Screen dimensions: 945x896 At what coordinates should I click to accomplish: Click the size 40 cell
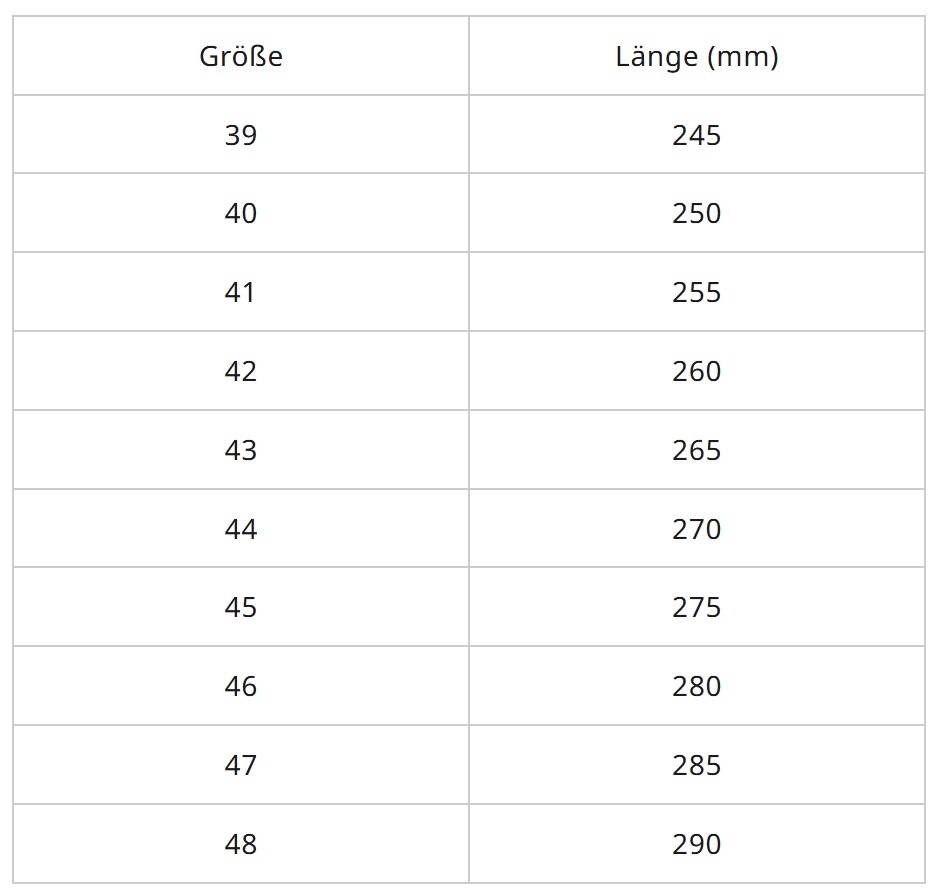click(x=241, y=214)
